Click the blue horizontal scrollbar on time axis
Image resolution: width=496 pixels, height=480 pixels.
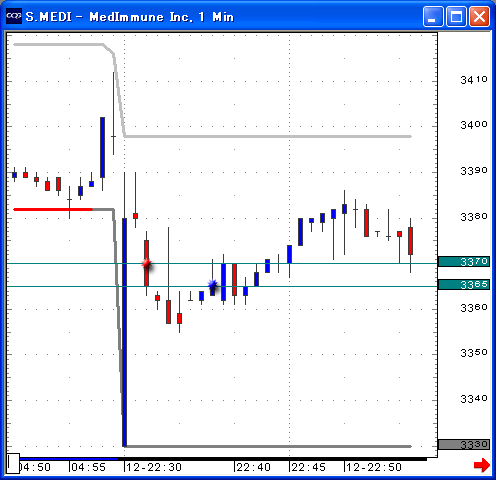click(69, 459)
